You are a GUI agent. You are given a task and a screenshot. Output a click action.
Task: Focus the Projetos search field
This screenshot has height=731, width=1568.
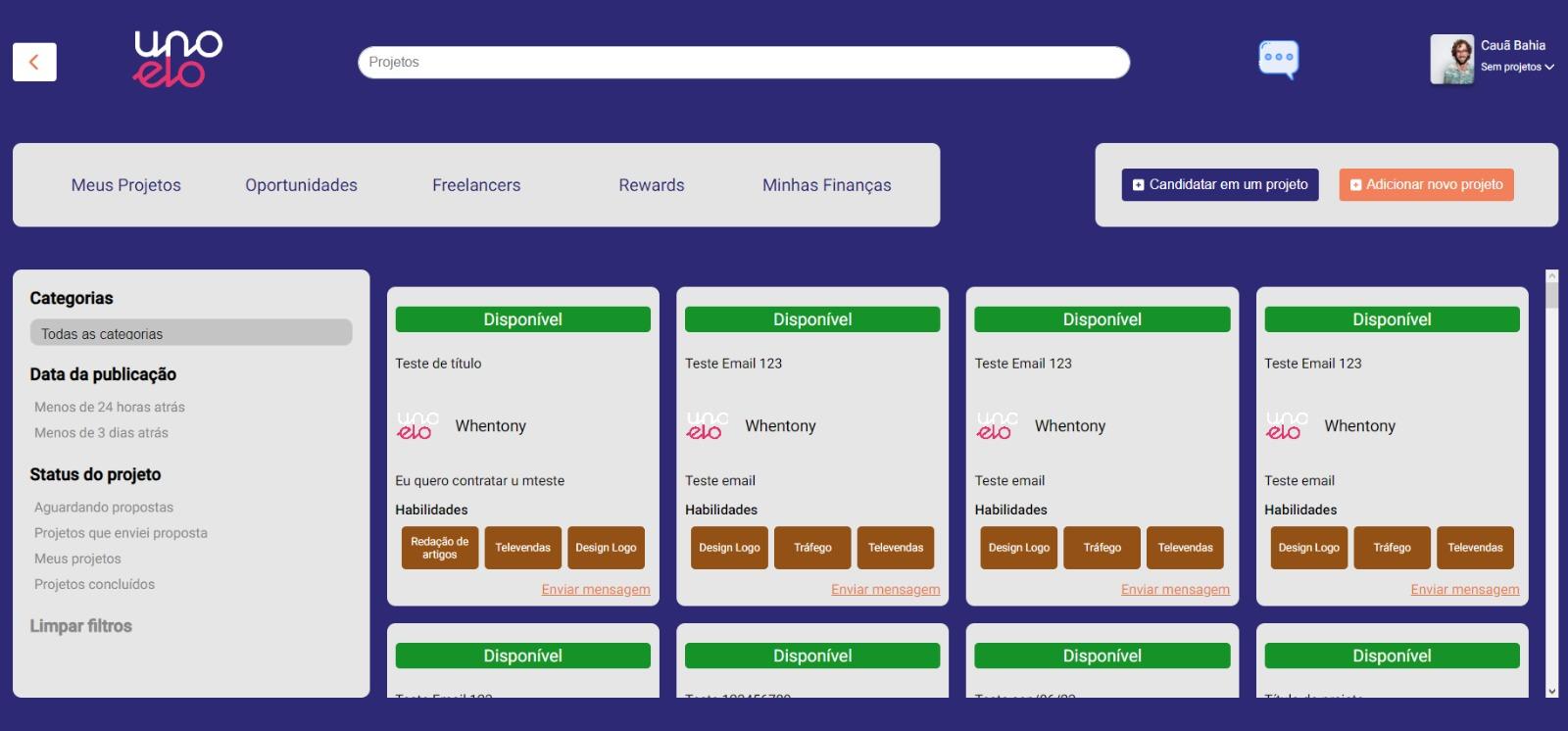744,62
